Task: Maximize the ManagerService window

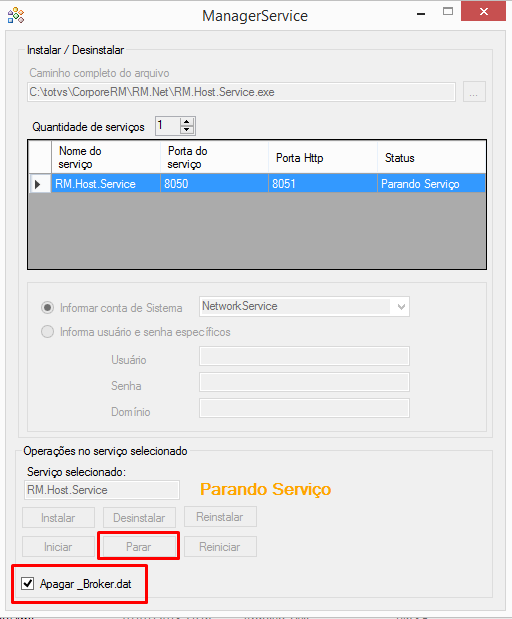Action: [448, 12]
